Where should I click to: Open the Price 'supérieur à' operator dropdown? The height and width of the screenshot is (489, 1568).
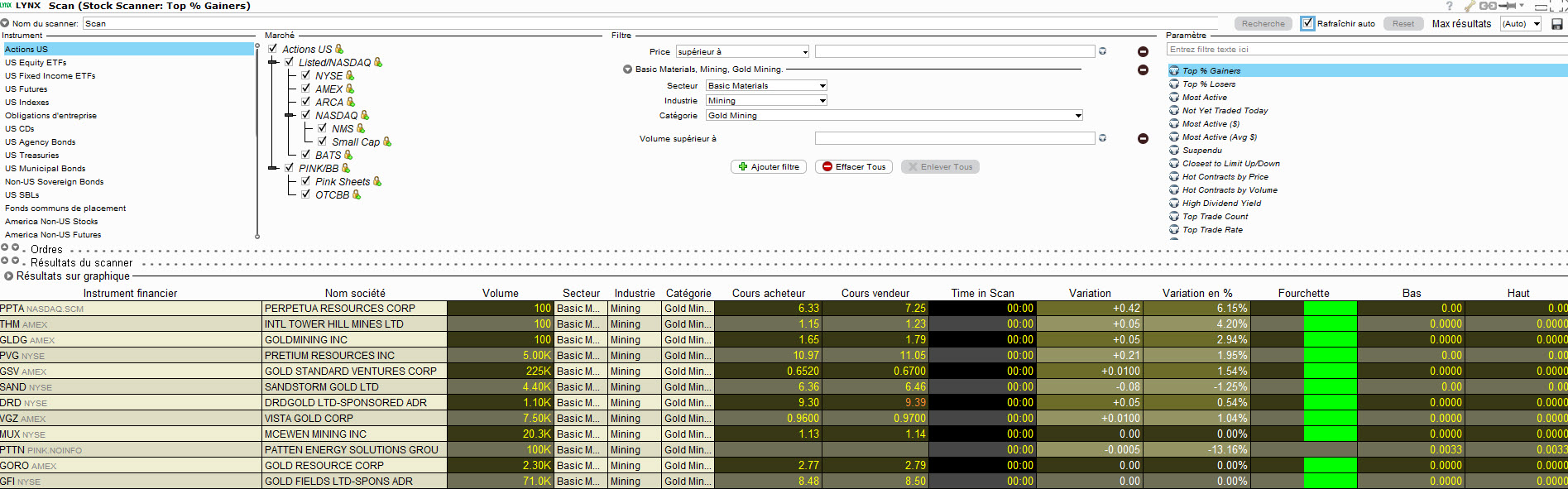[742, 51]
